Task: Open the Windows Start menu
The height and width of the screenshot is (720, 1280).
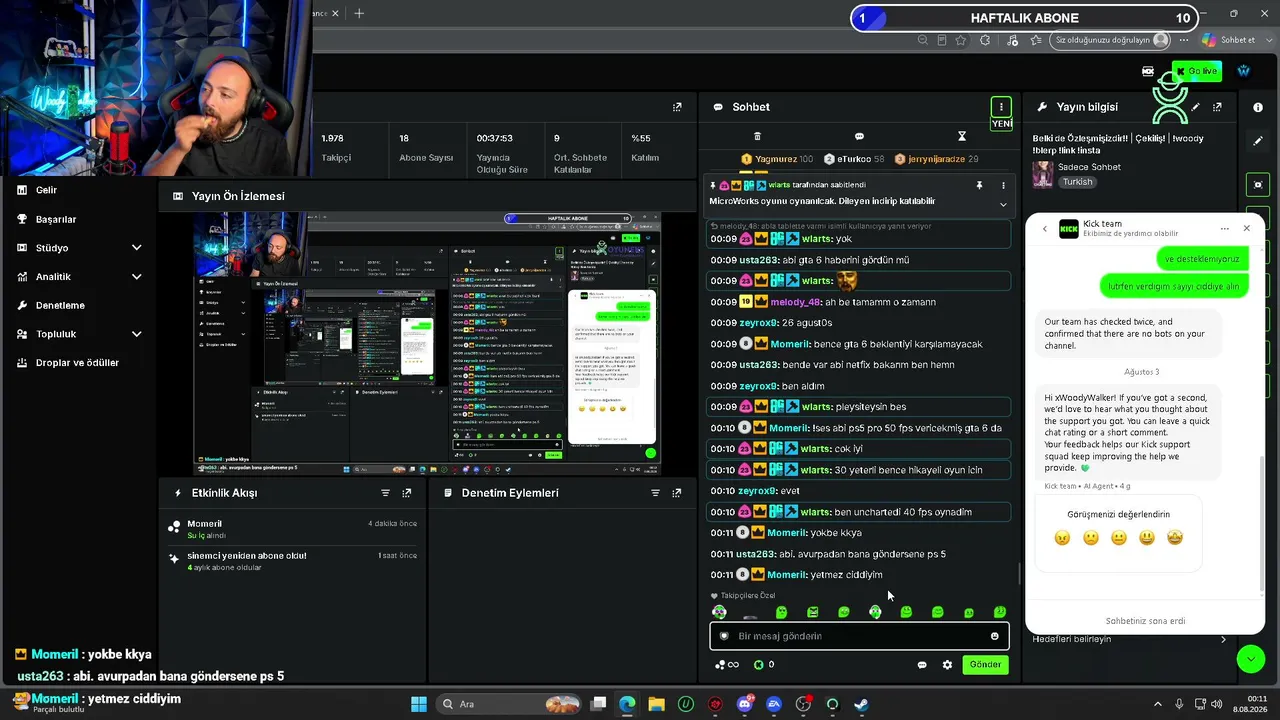Action: (419, 704)
